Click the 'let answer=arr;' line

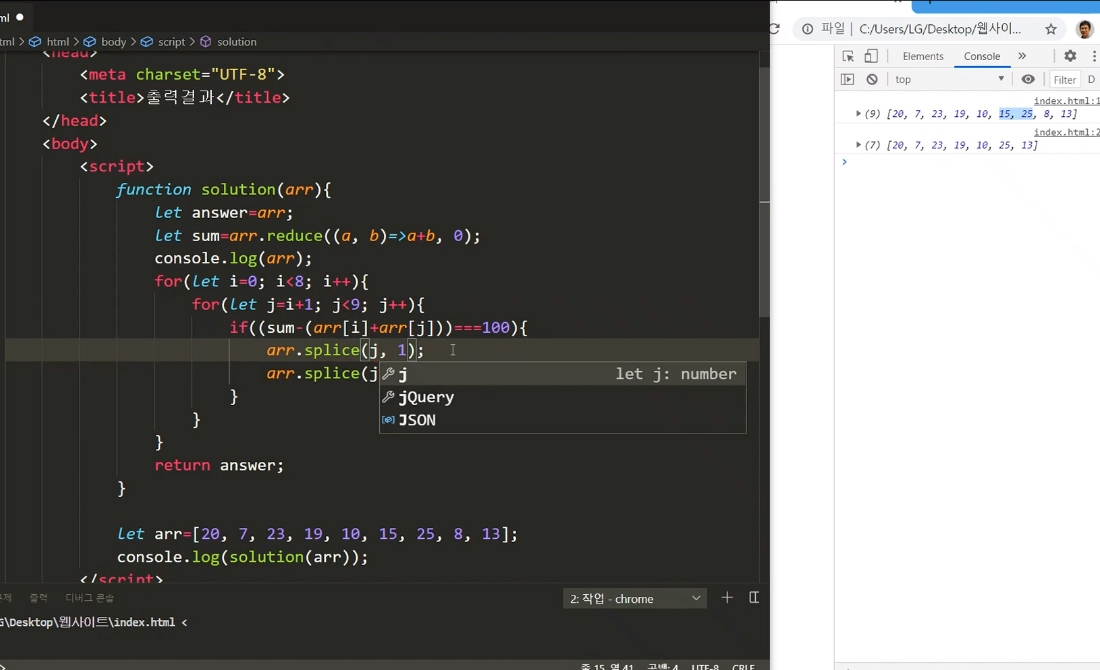pos(224,213)
